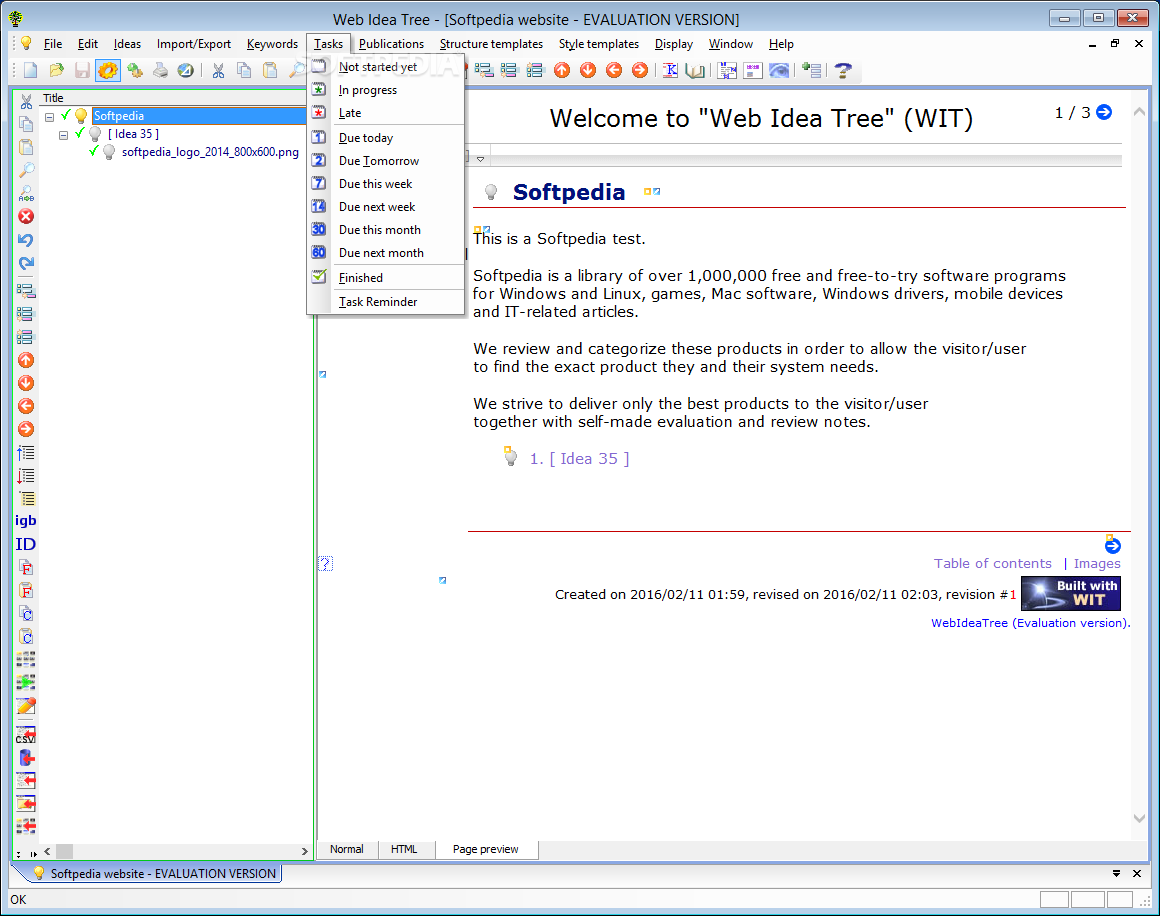This screenshot has width=1160, height=916.
Task: Click the question mark help toolbar icon
Action: click(843, 70)
